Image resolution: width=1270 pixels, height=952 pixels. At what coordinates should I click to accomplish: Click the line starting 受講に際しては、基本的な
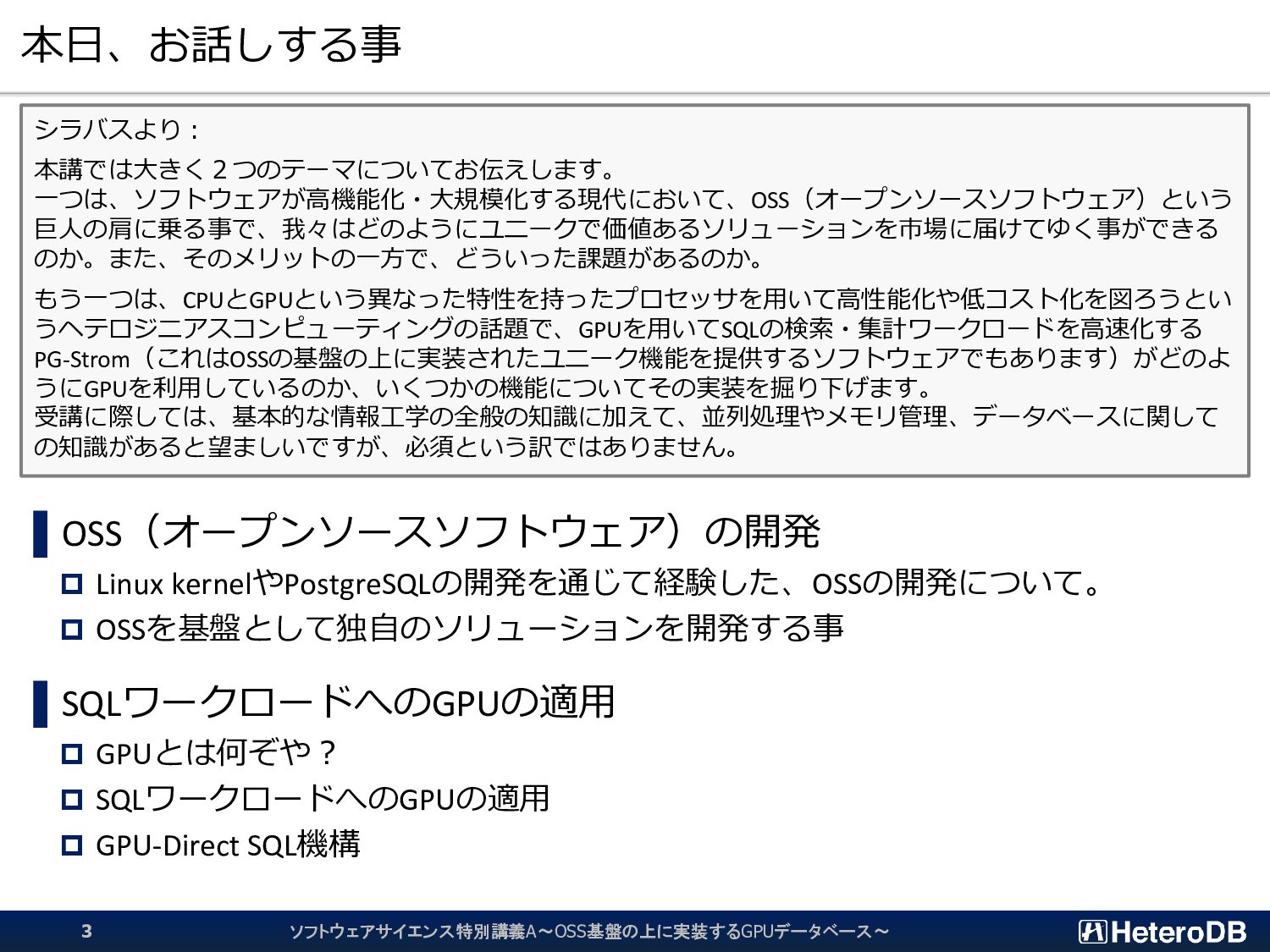click(x=627, y=416)
